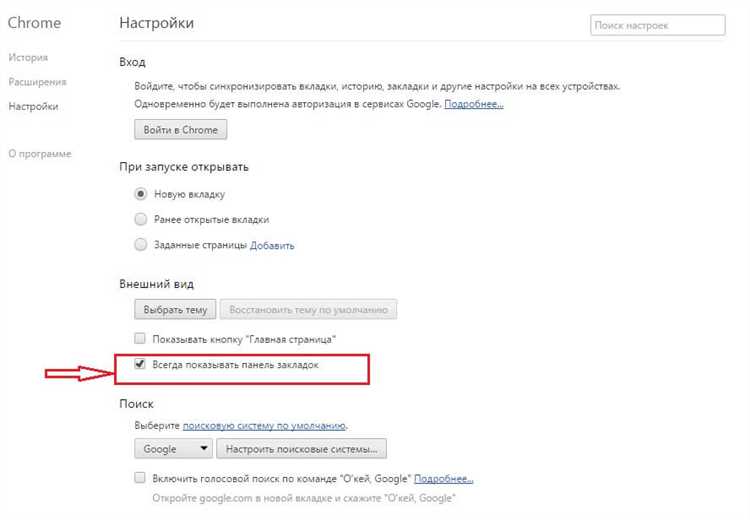Select Ранее открытые вкладки radio option
Screen dimensions: 750x520
[x=140, y=219]
